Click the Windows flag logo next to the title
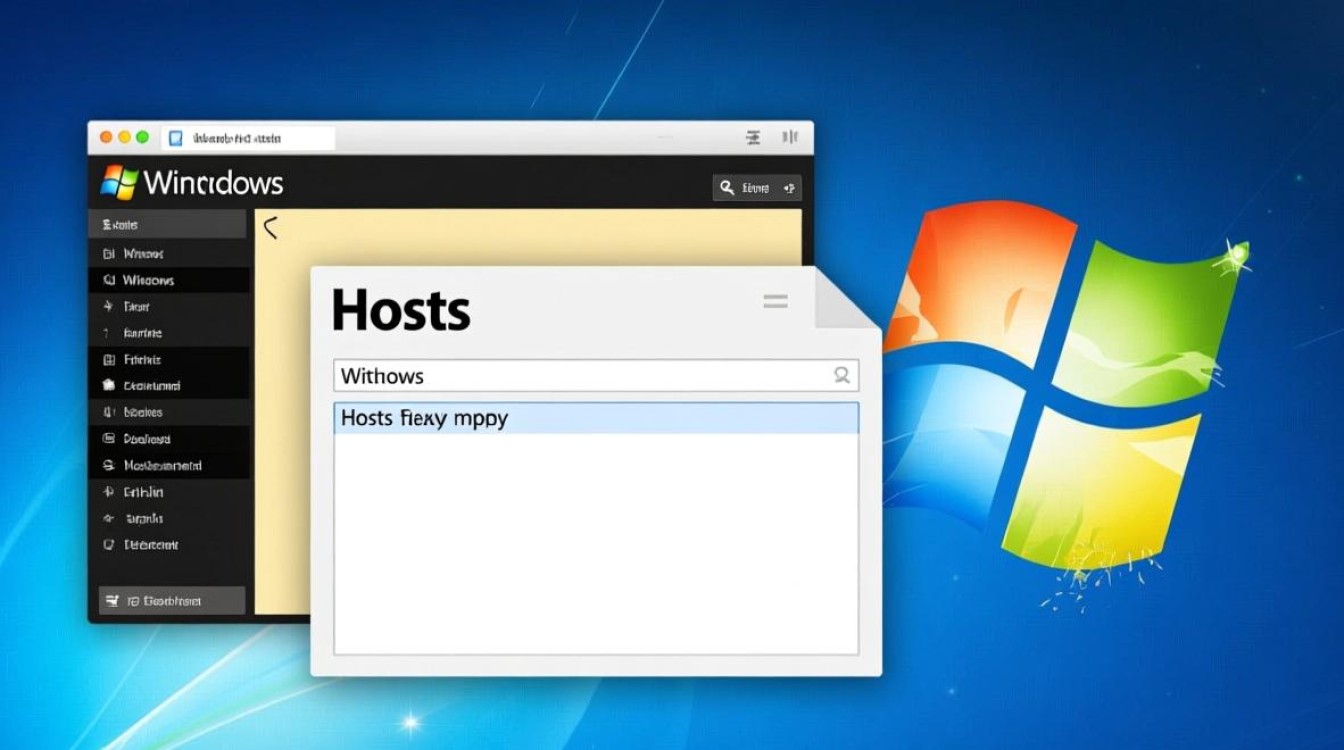 (x=119, y=180)
